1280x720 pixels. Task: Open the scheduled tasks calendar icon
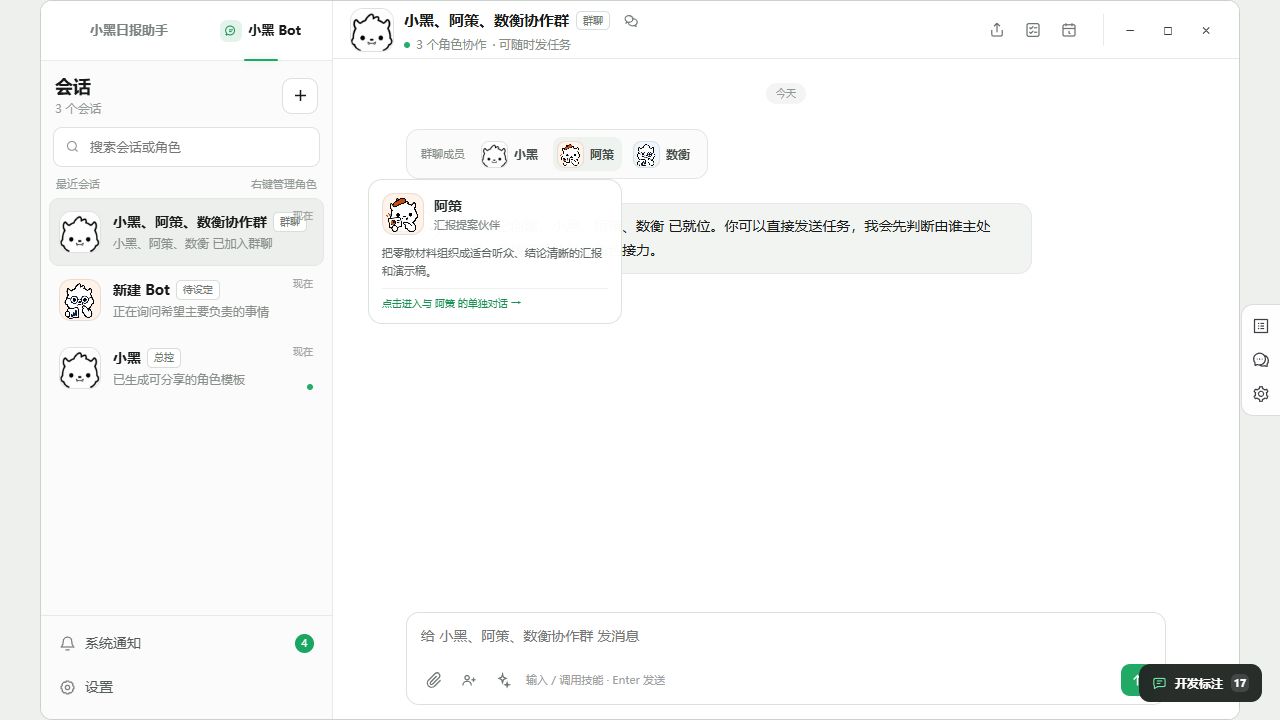tap(1069, 31)
